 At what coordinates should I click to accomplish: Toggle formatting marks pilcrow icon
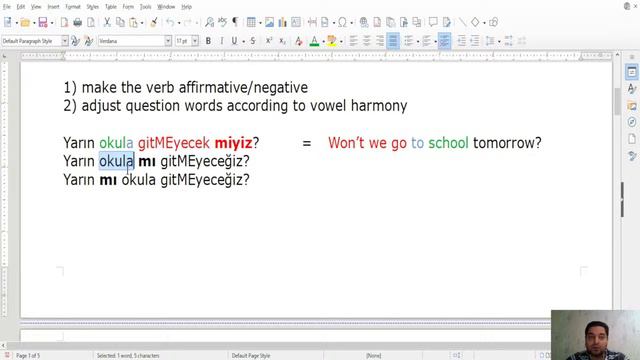pos(236,22)
